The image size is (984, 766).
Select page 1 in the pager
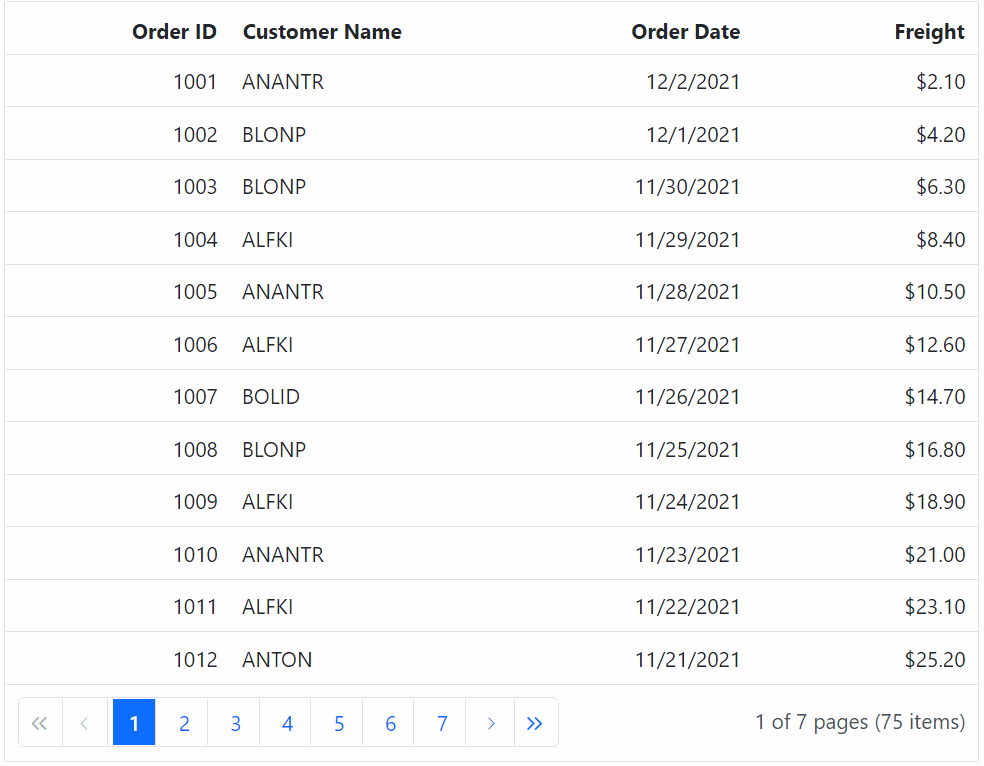(x=134, y=723)
